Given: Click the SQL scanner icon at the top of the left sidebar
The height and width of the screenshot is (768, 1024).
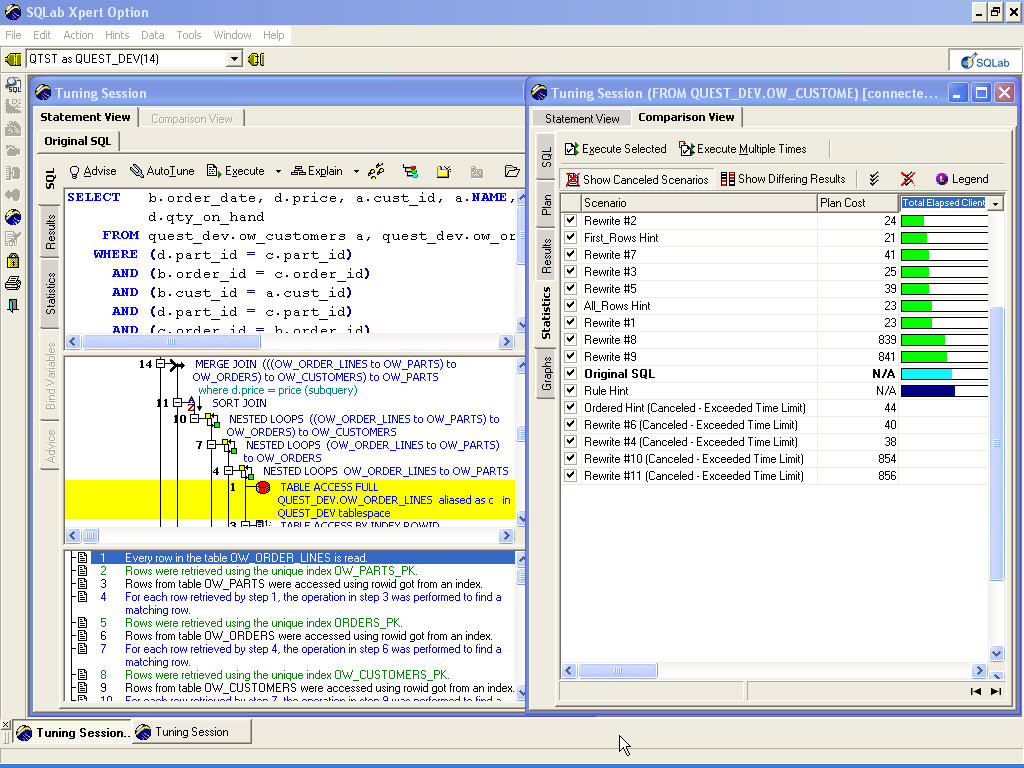Looking at the screenshot, I should point(13,84).
